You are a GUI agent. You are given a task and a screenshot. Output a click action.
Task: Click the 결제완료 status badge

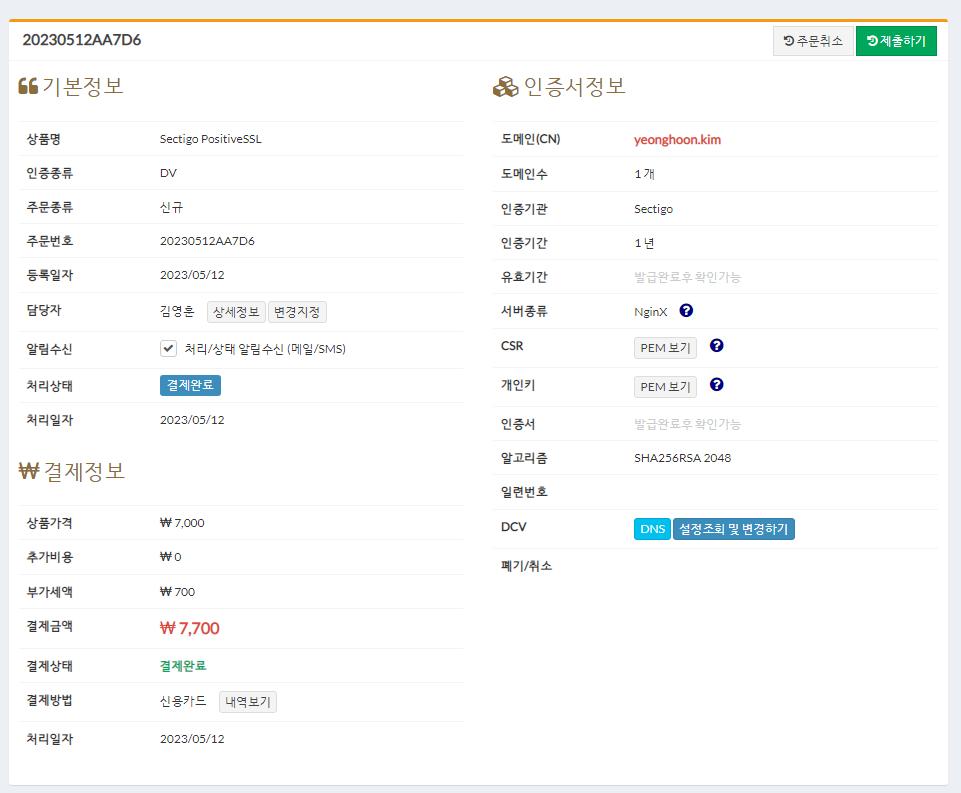click(x=190, y=385)
